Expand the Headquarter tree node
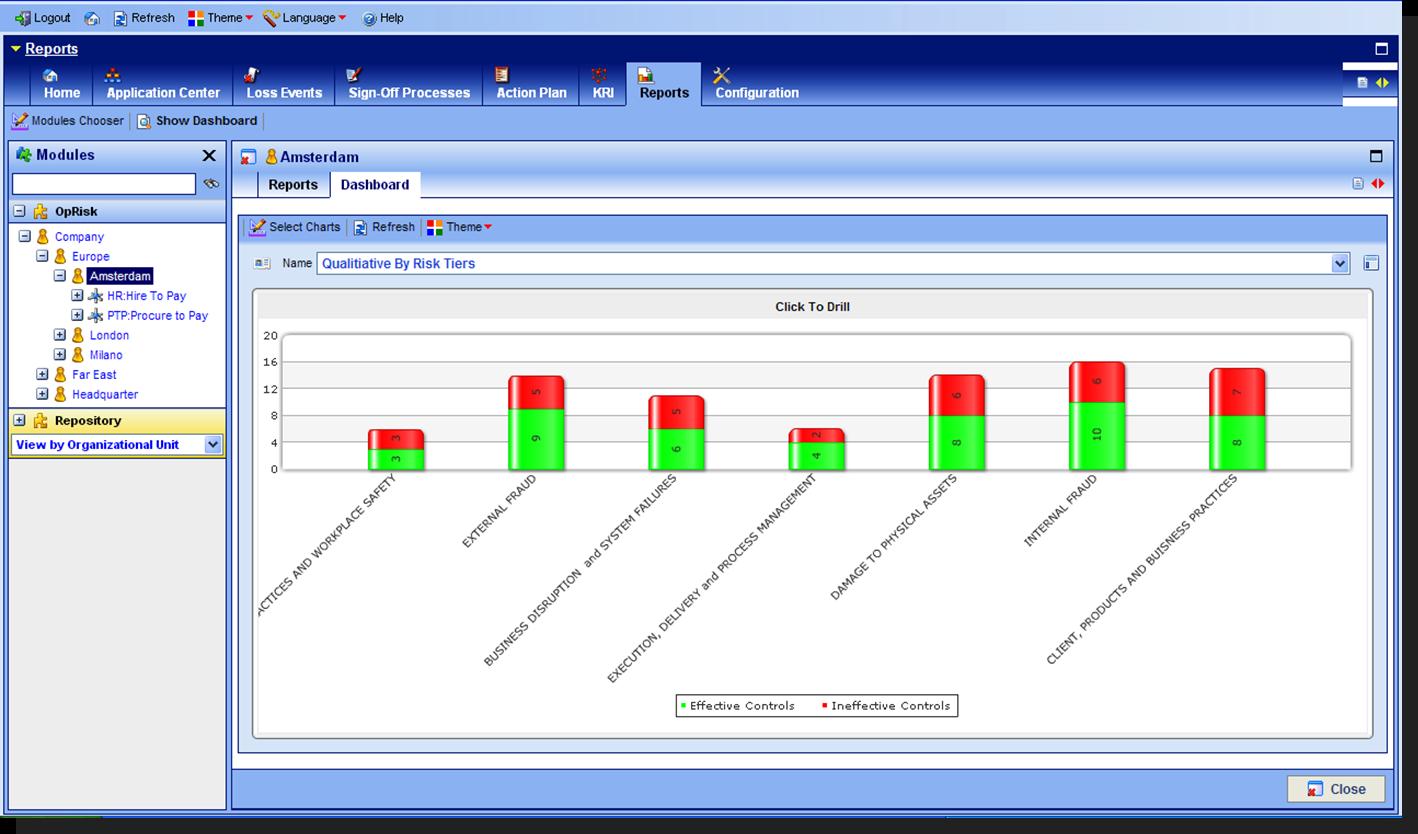Image resolution: width=1418 pixels, height=834 pixels. tap(42, 394)
